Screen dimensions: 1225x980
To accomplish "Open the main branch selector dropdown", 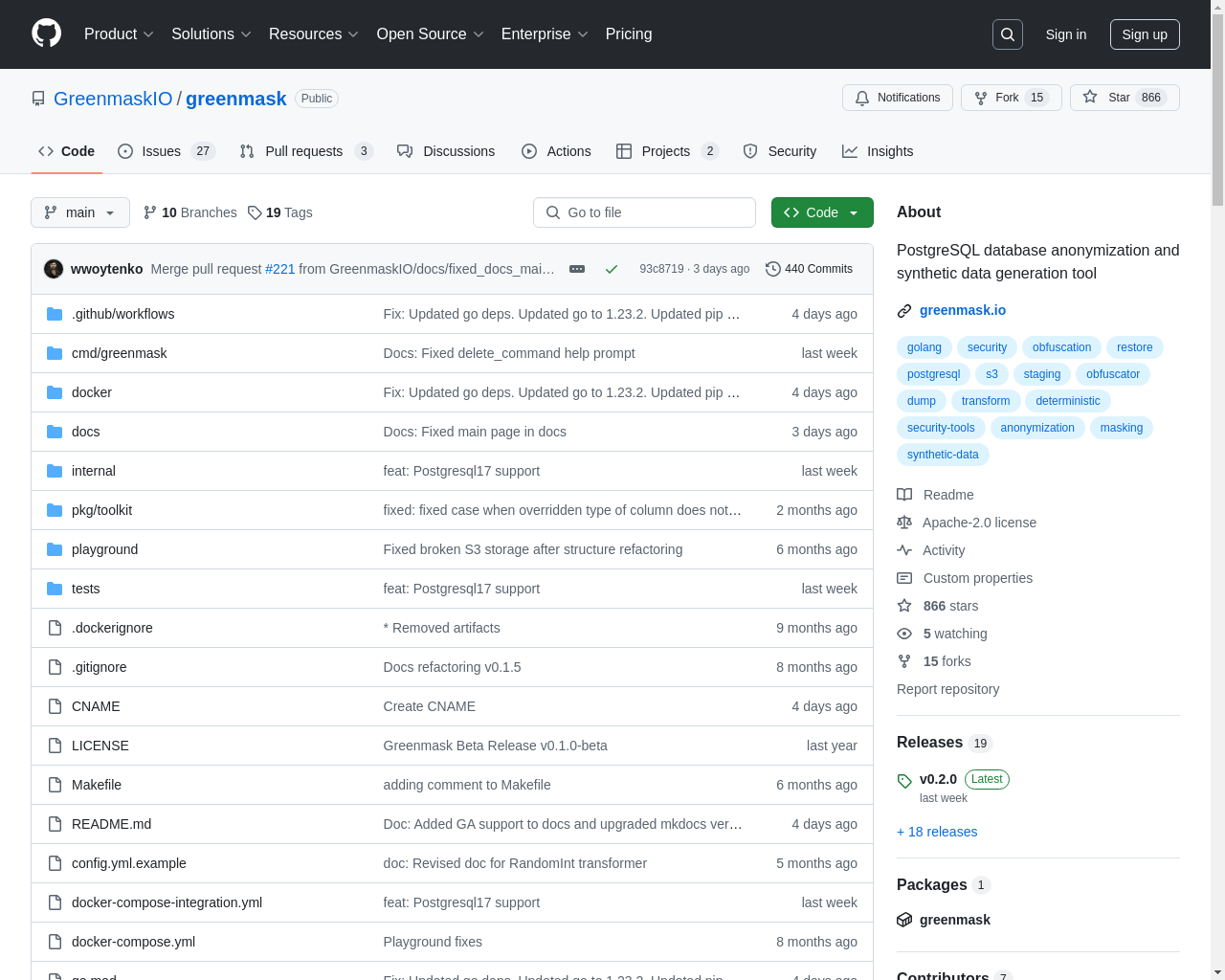I will [x=80, y=212].
